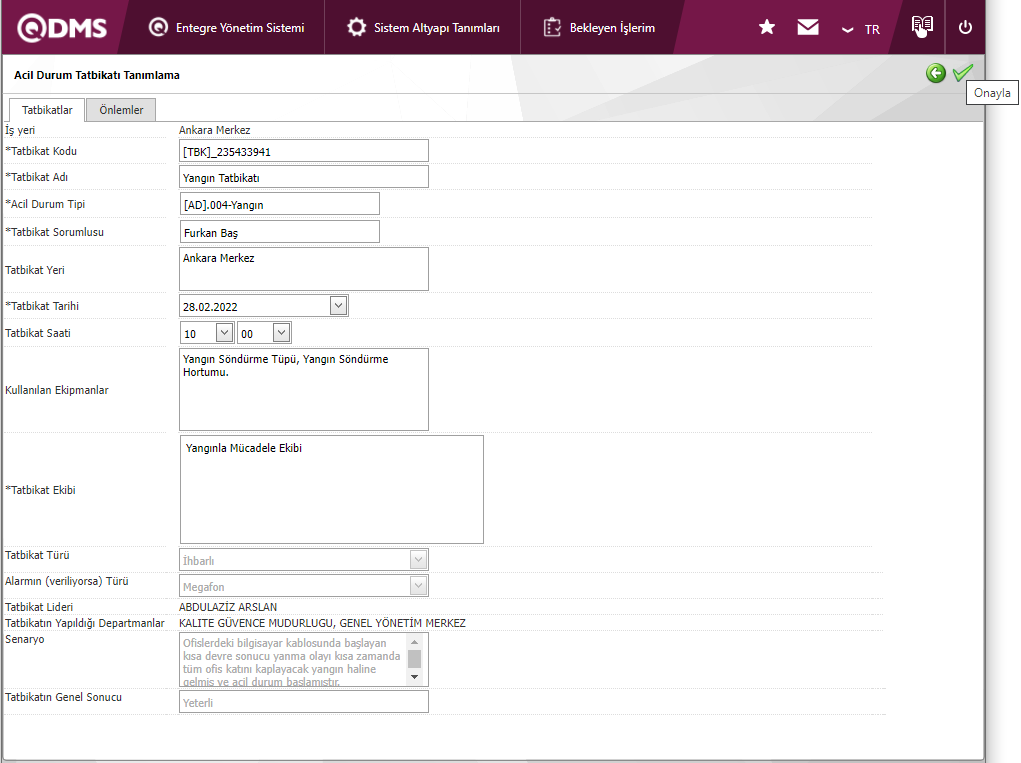
Task: Click the Tatbikat Adı input field
Action: point(303,177)
